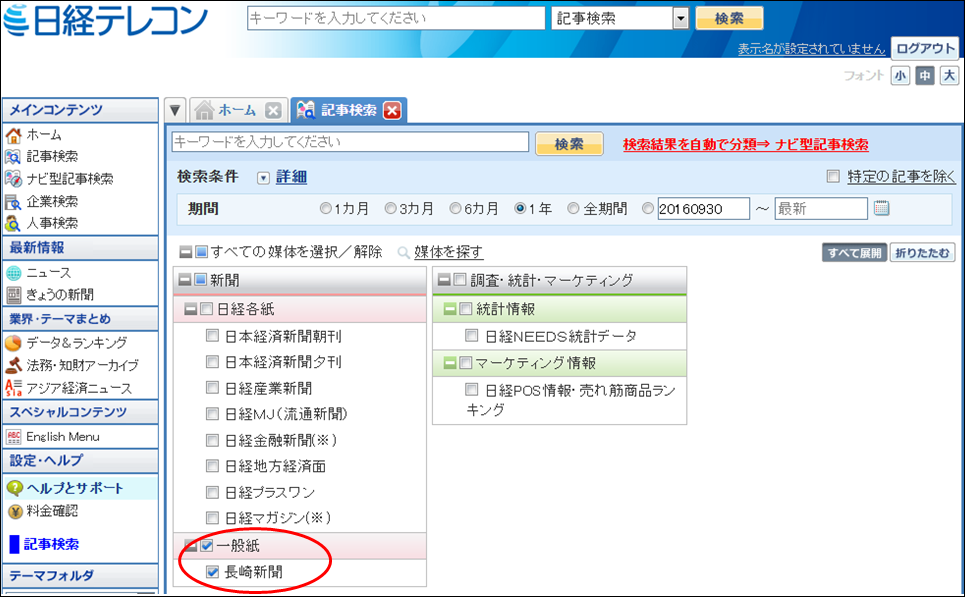Open the 業界・テーマまとめ section header

click(x=80, y=319)
